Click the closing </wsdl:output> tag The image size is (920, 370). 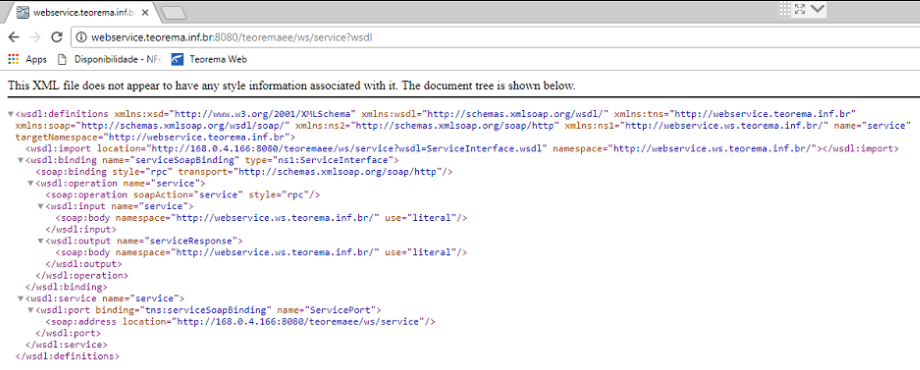tap(83, 264)
